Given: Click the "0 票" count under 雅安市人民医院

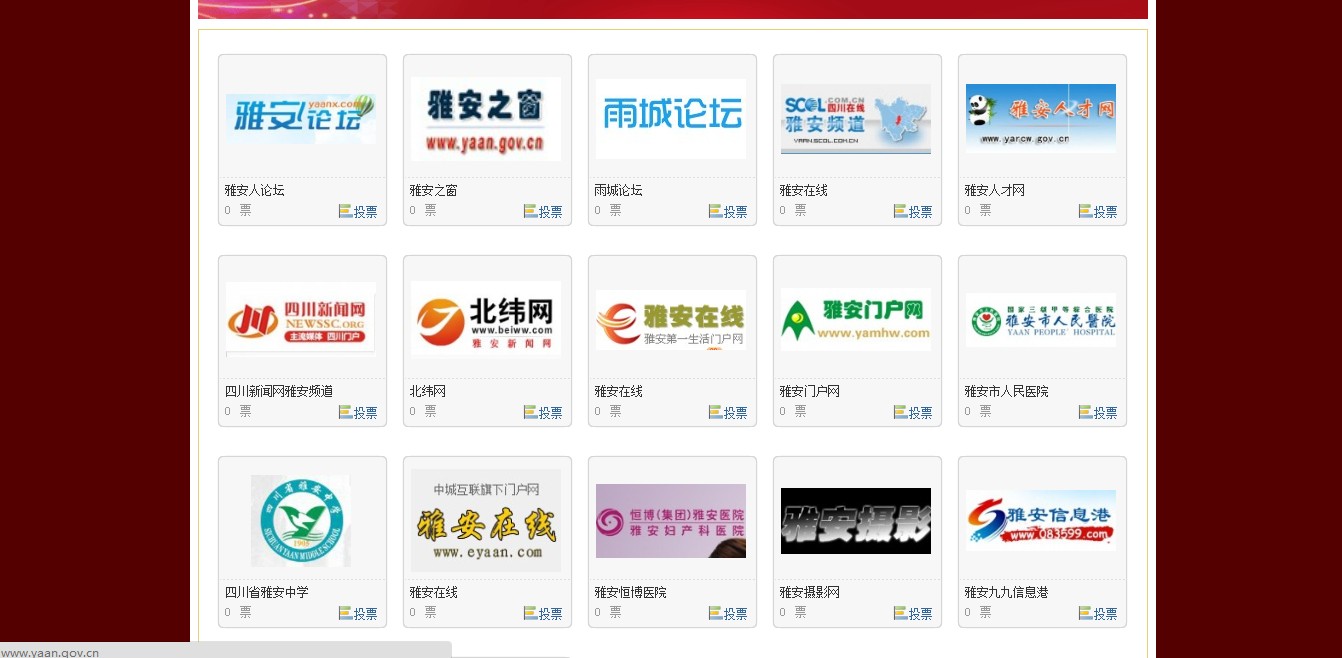Looking at the screenshot, I should click(978, 411).
